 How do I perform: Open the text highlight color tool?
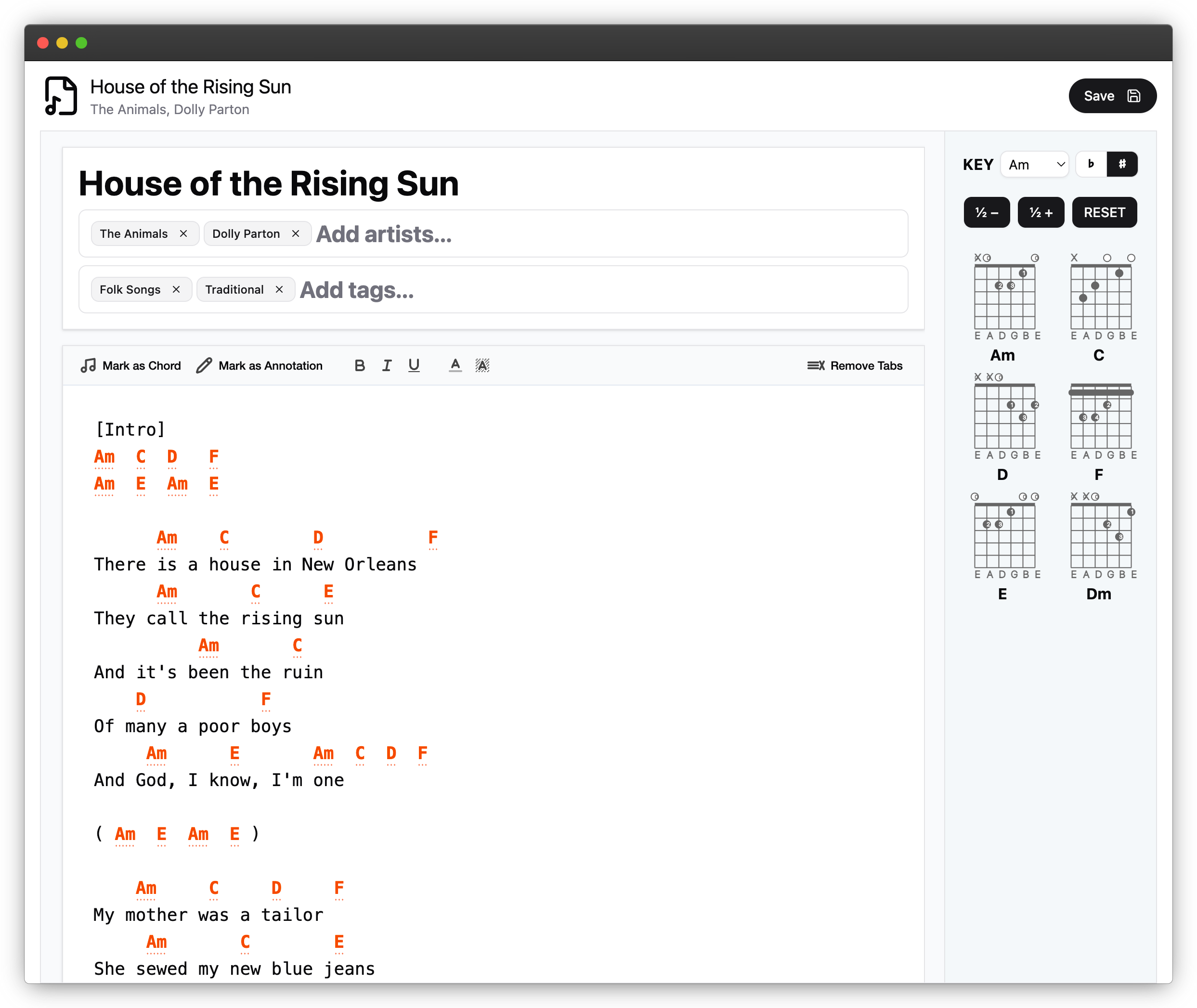[482, 366]
